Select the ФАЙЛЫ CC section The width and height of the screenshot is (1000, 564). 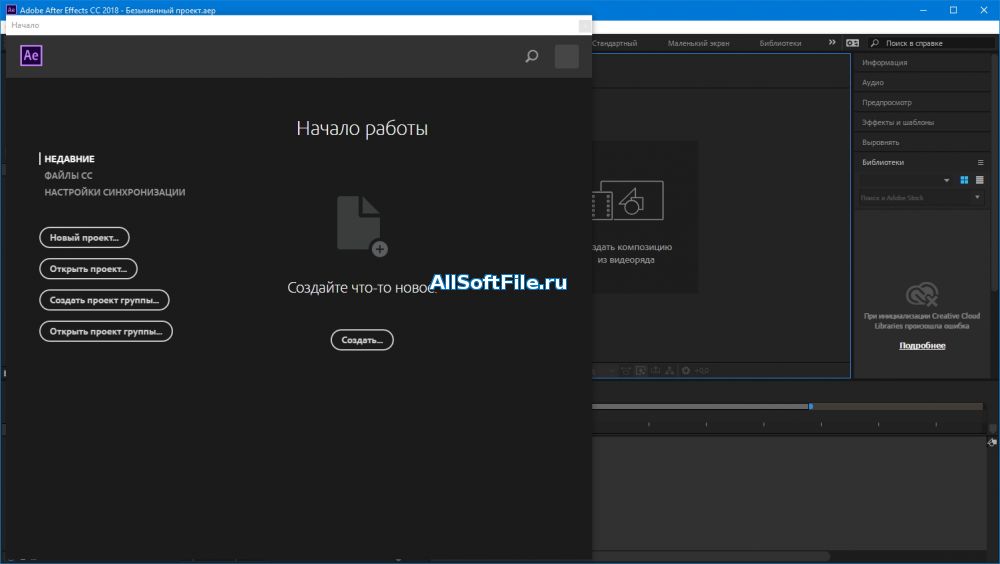pos(68,175)
